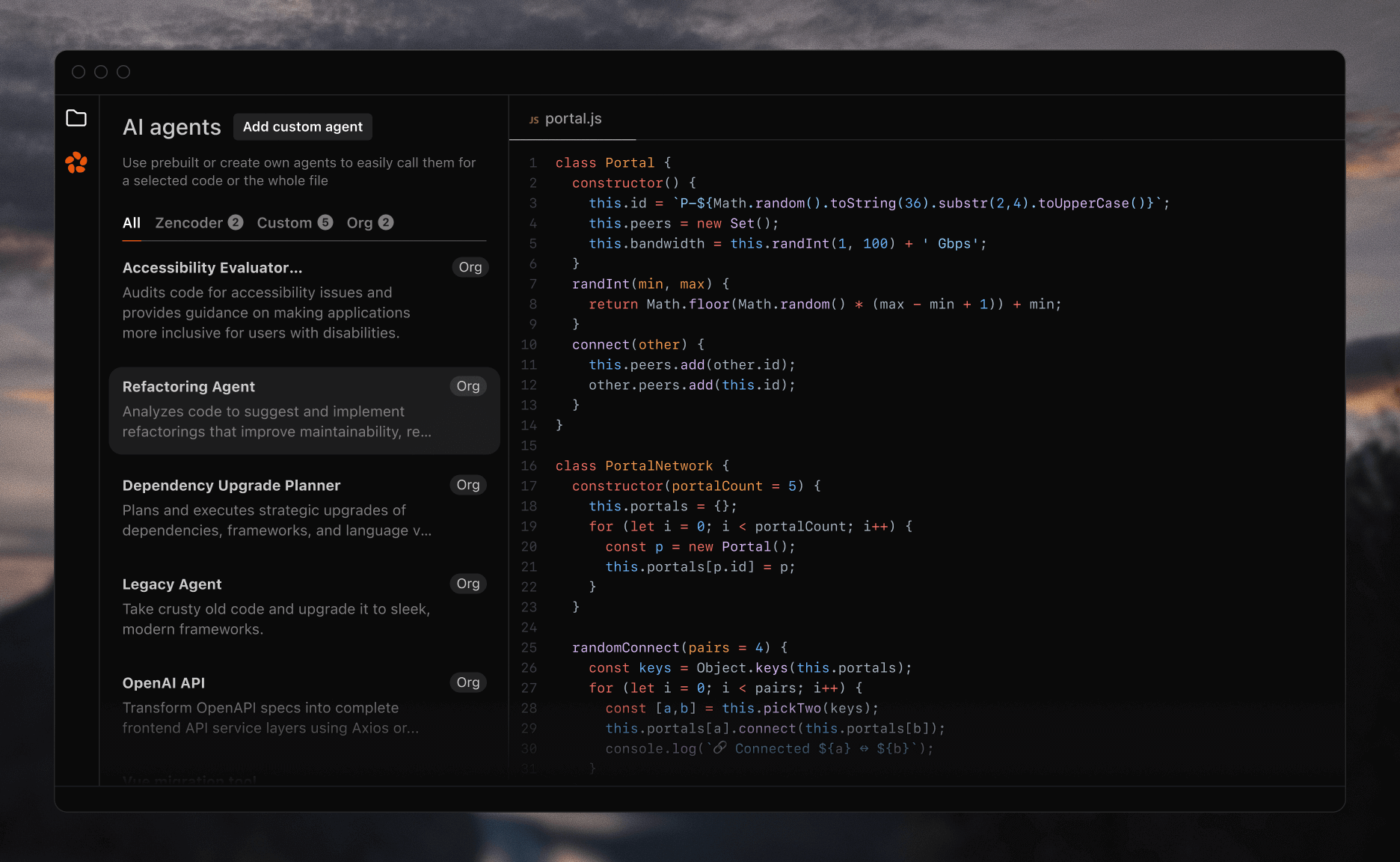Click the first window control circle
This screenshot has width=1400, height=862.
click(x=79, y=72)
